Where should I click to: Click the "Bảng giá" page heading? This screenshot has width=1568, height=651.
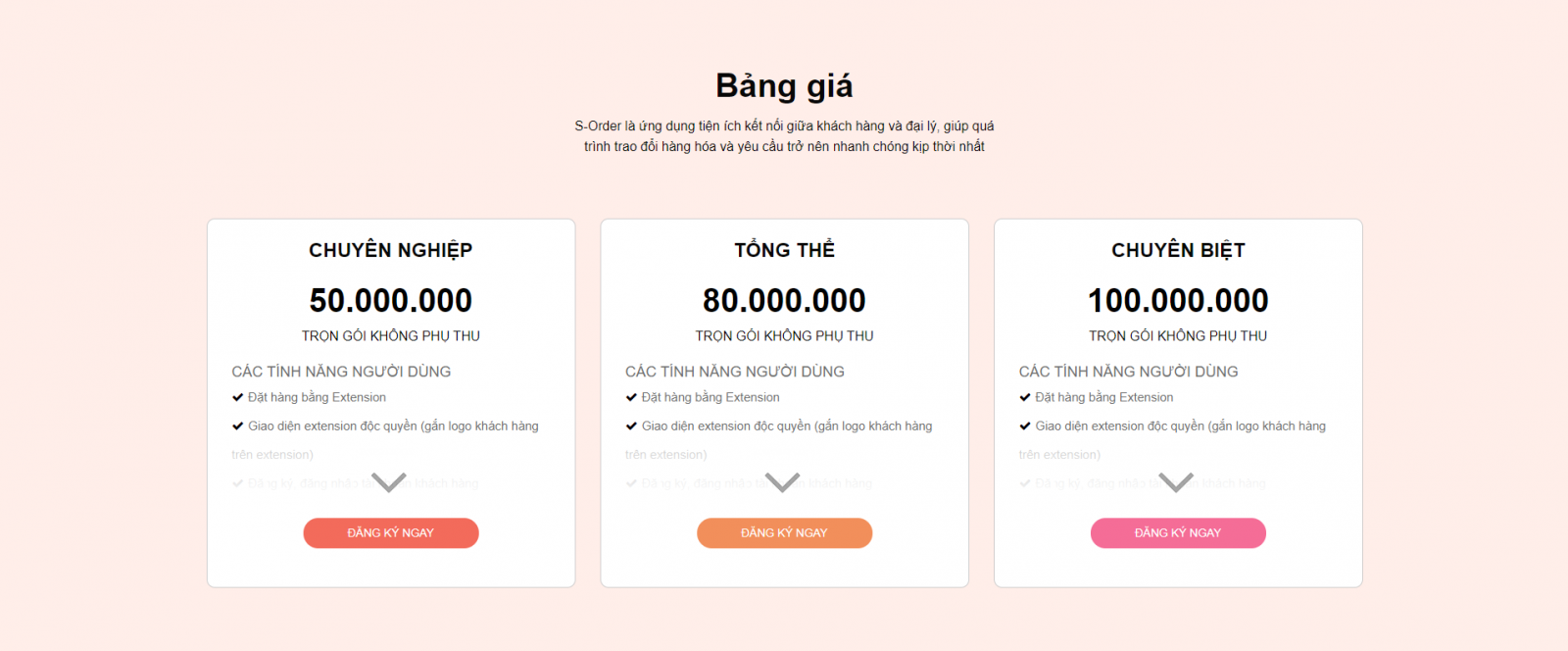point(784,86)
